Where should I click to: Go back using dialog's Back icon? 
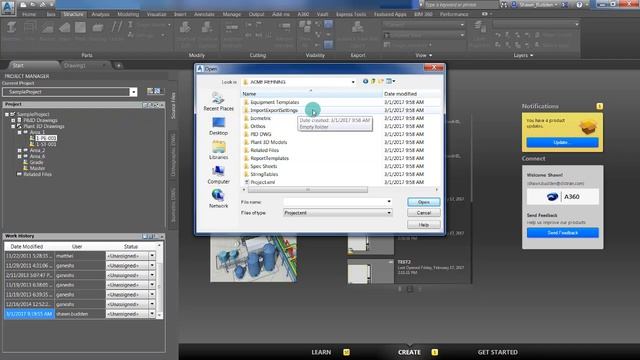(x=365, y=82)
